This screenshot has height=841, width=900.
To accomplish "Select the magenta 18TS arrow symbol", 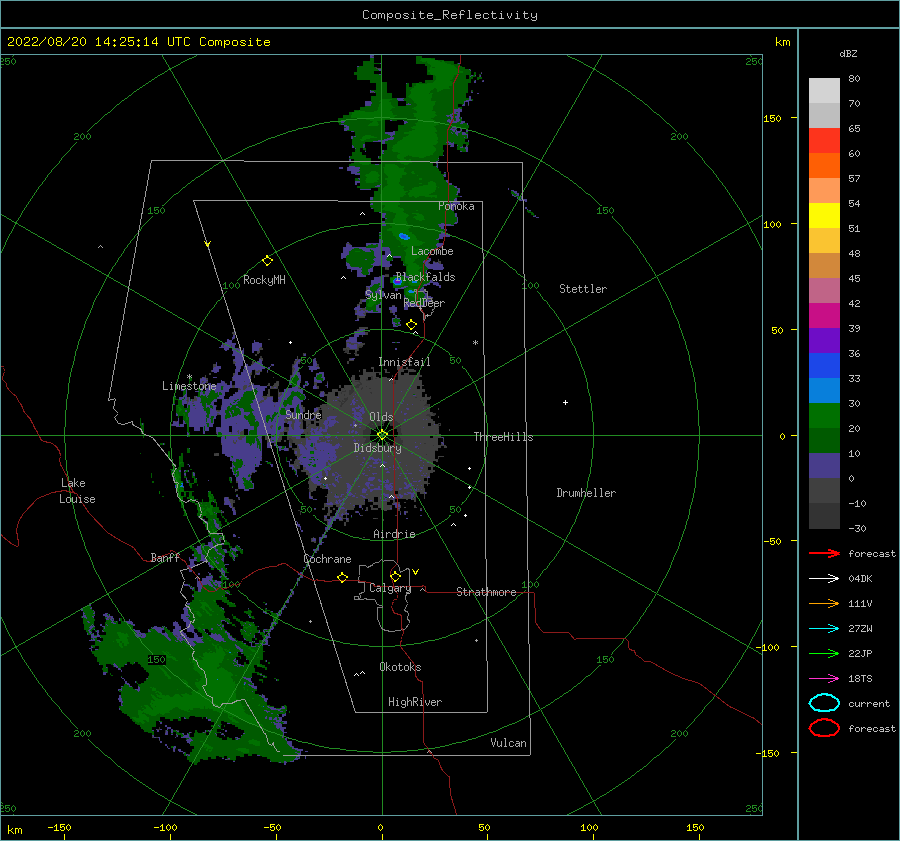I will (824, 678).
